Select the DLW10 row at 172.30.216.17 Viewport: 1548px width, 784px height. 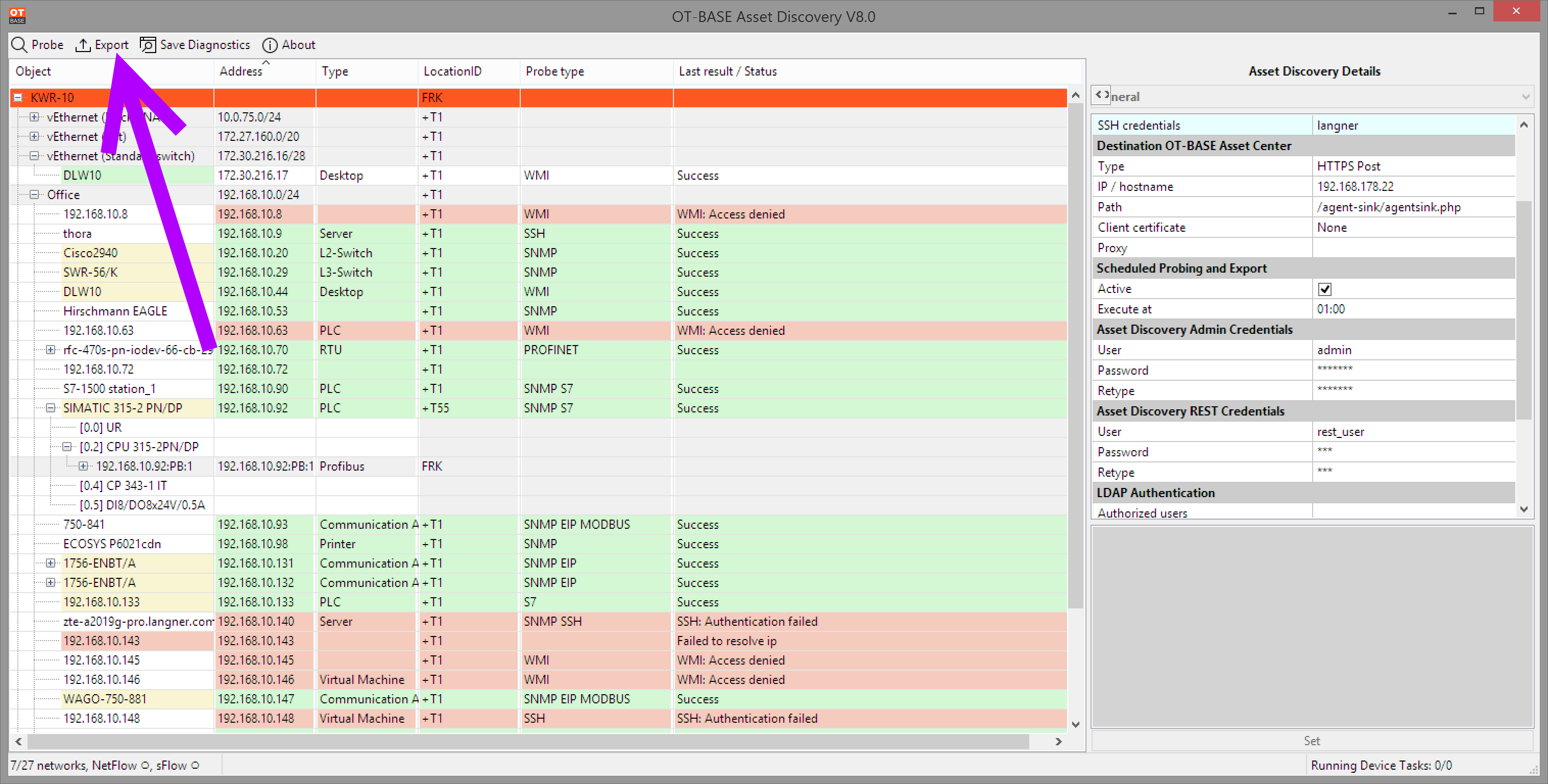[538, 176]
